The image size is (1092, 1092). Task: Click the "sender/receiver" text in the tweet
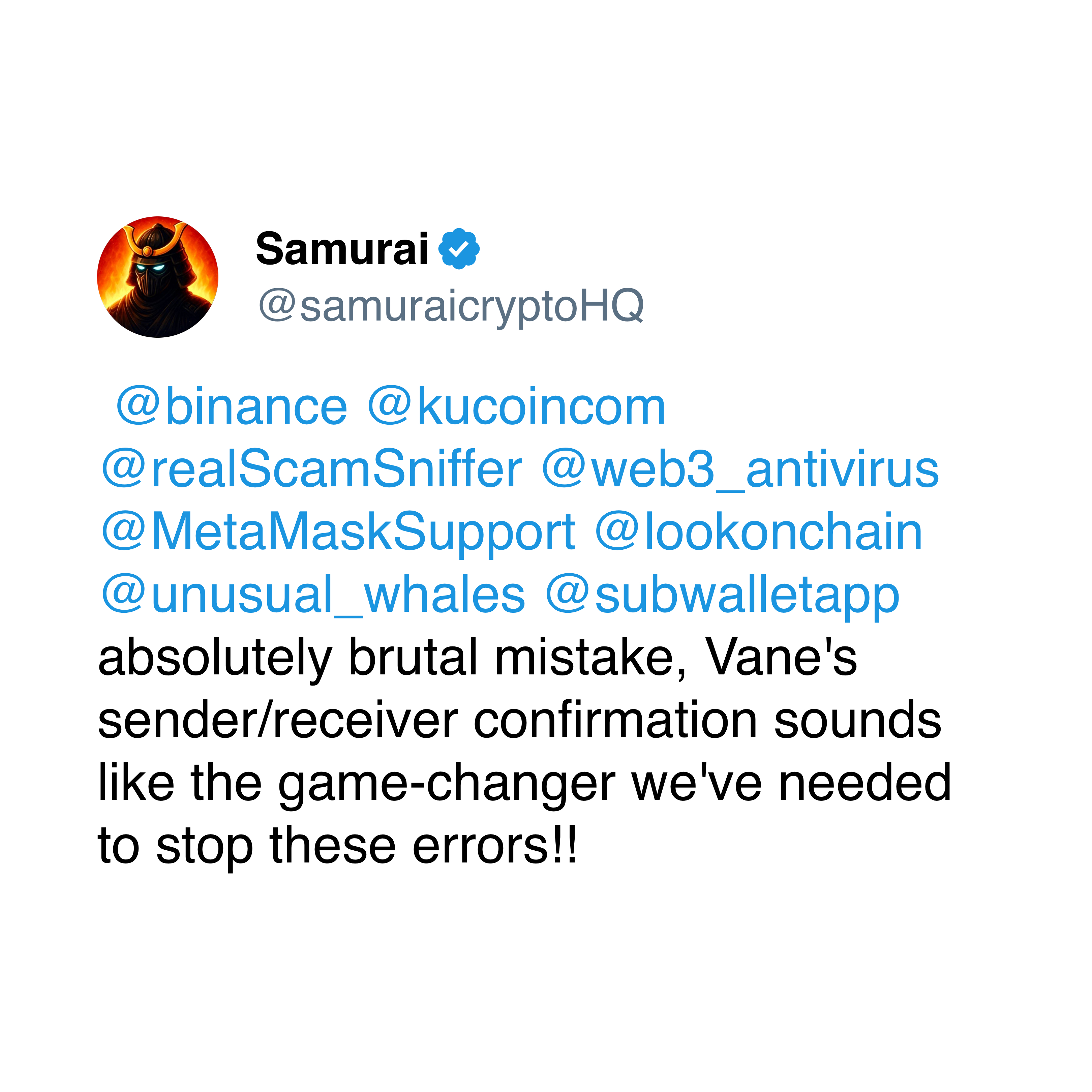pyautogui.click(x=277, y=721)
